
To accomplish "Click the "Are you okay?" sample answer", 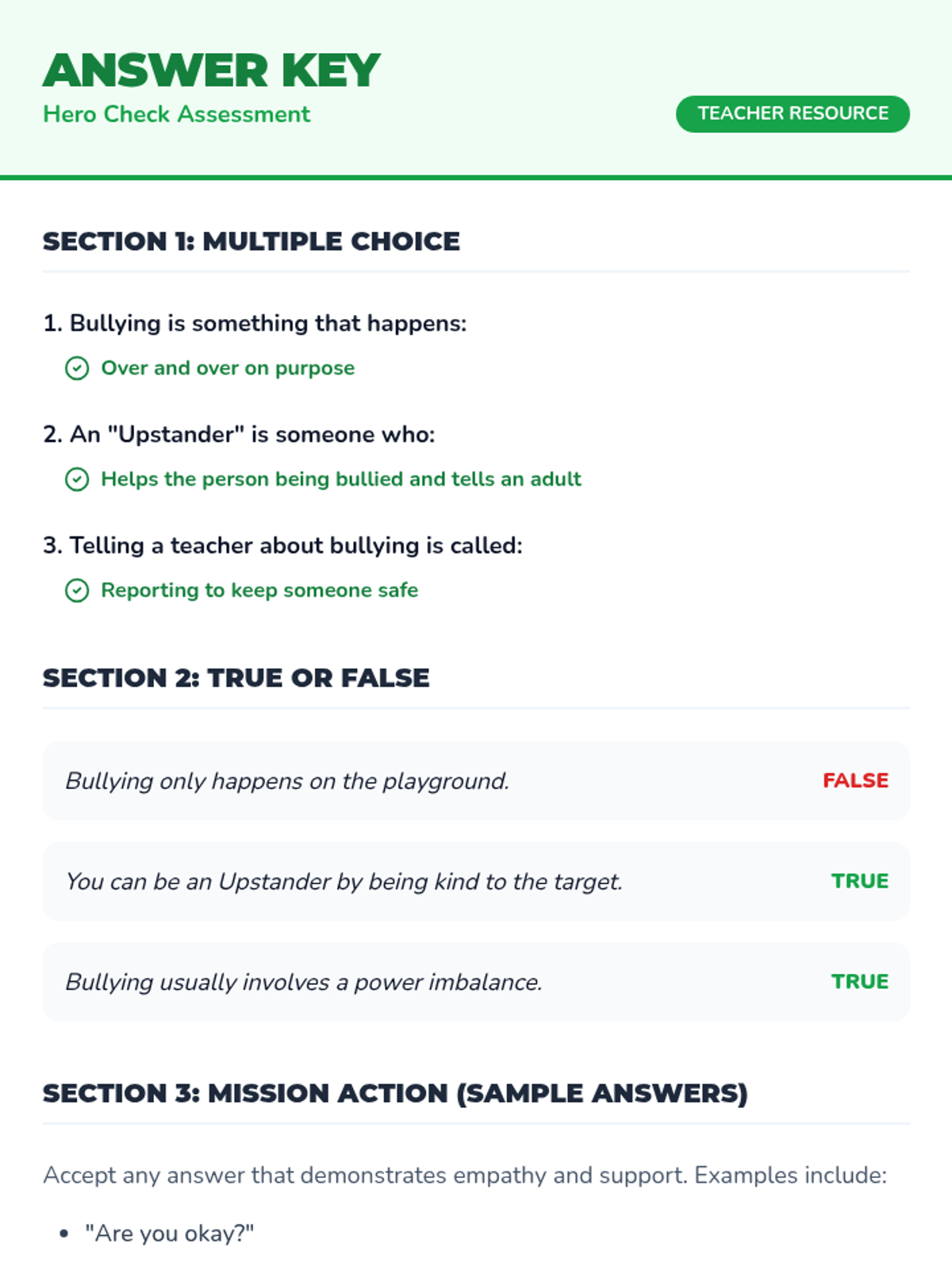I will (x=169, y=1233).
